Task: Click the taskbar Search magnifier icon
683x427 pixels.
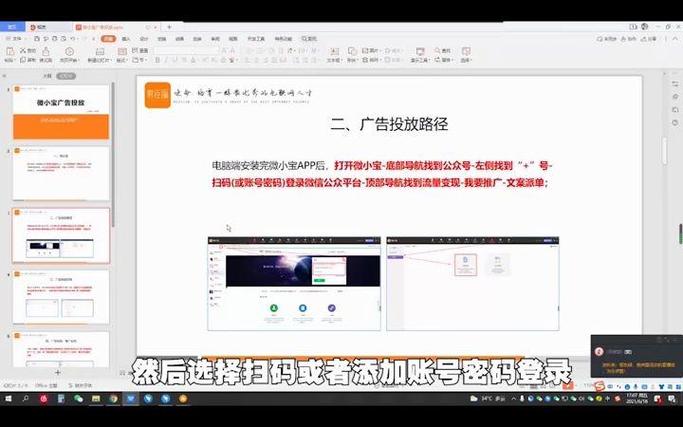Action: pos(26,399)
